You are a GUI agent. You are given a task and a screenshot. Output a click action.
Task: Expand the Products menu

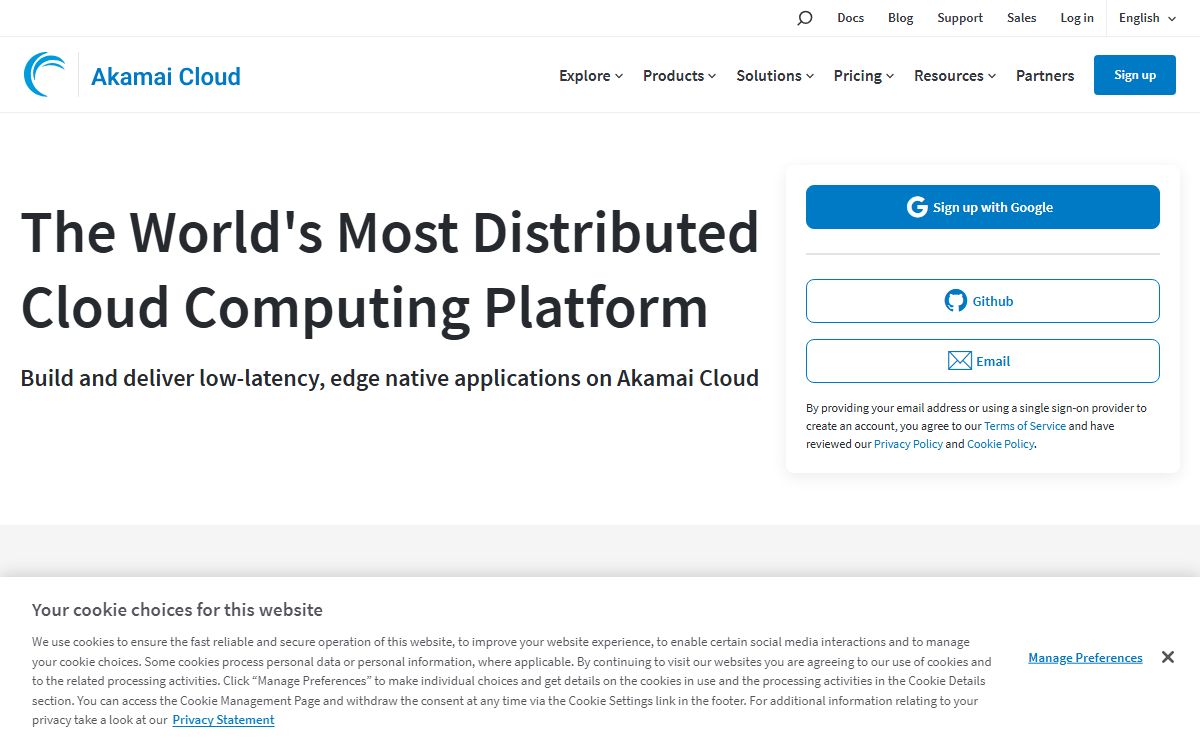(680, 76)
